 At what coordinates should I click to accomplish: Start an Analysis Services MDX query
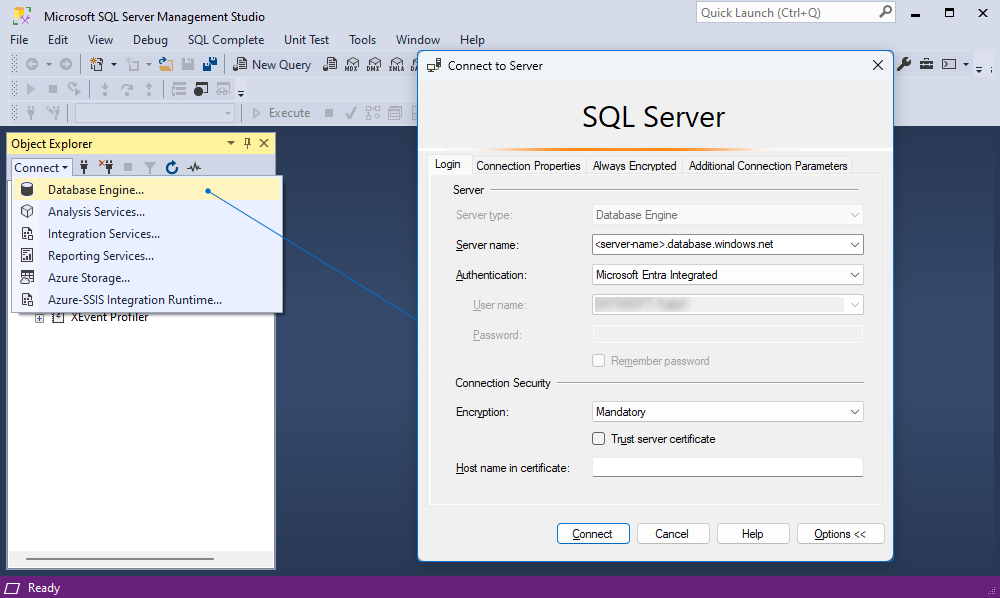[352, 64]
